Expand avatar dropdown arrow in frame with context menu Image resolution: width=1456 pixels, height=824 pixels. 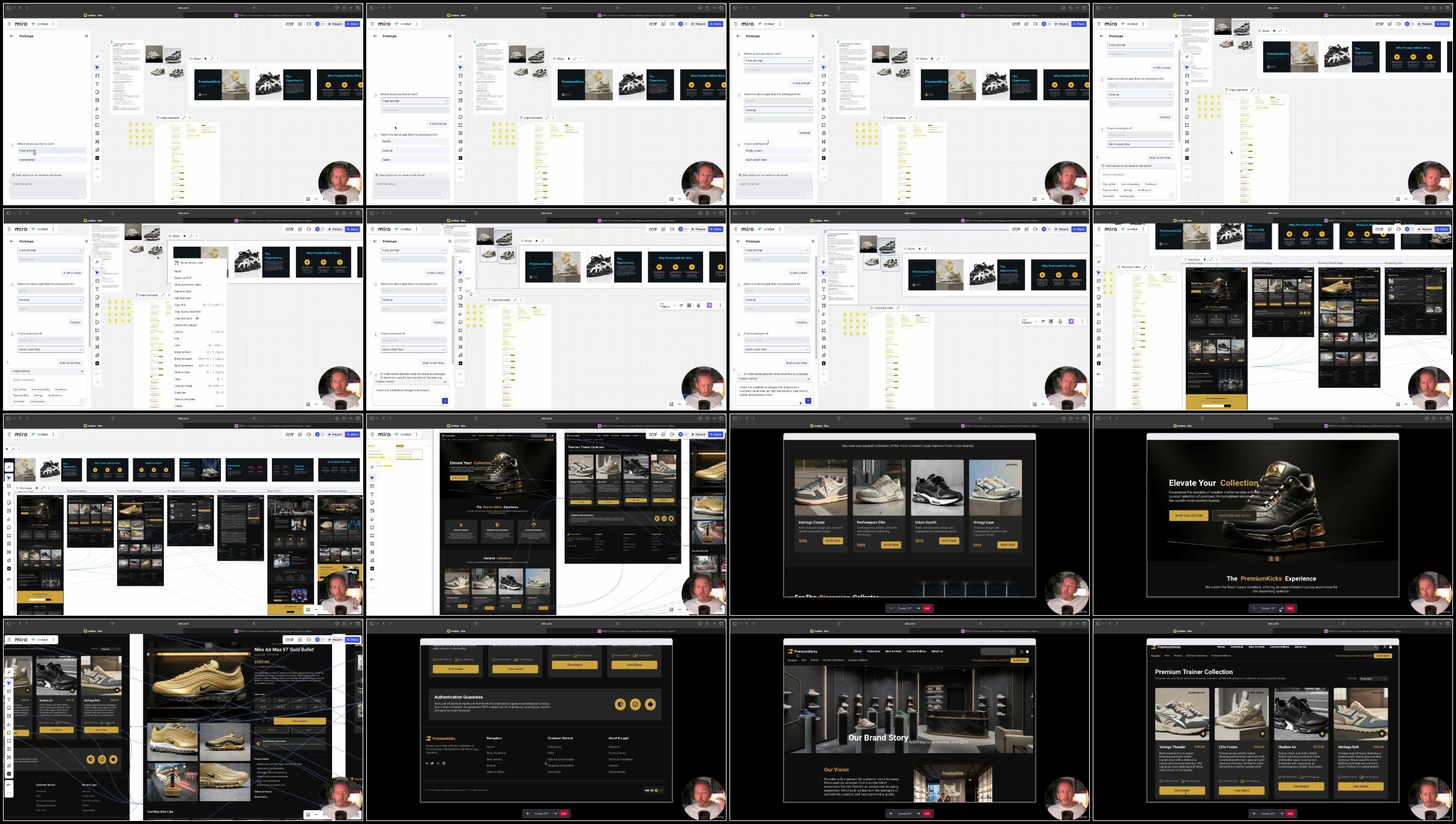[x=322, y=229]
